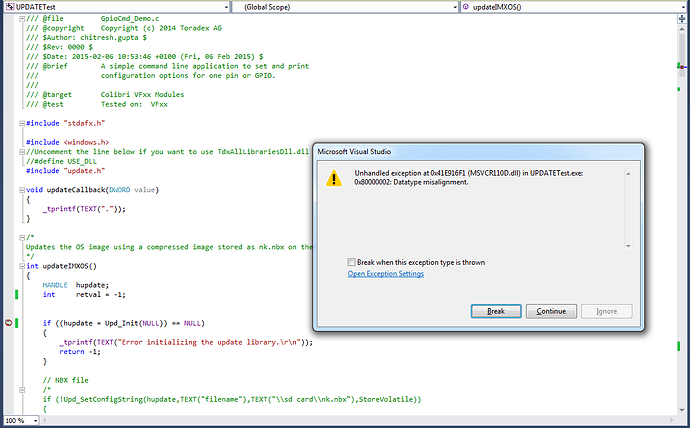Collapse the @file header comment block
The width and height of the screenshot is (690, 428).
(x=22, y=18)
